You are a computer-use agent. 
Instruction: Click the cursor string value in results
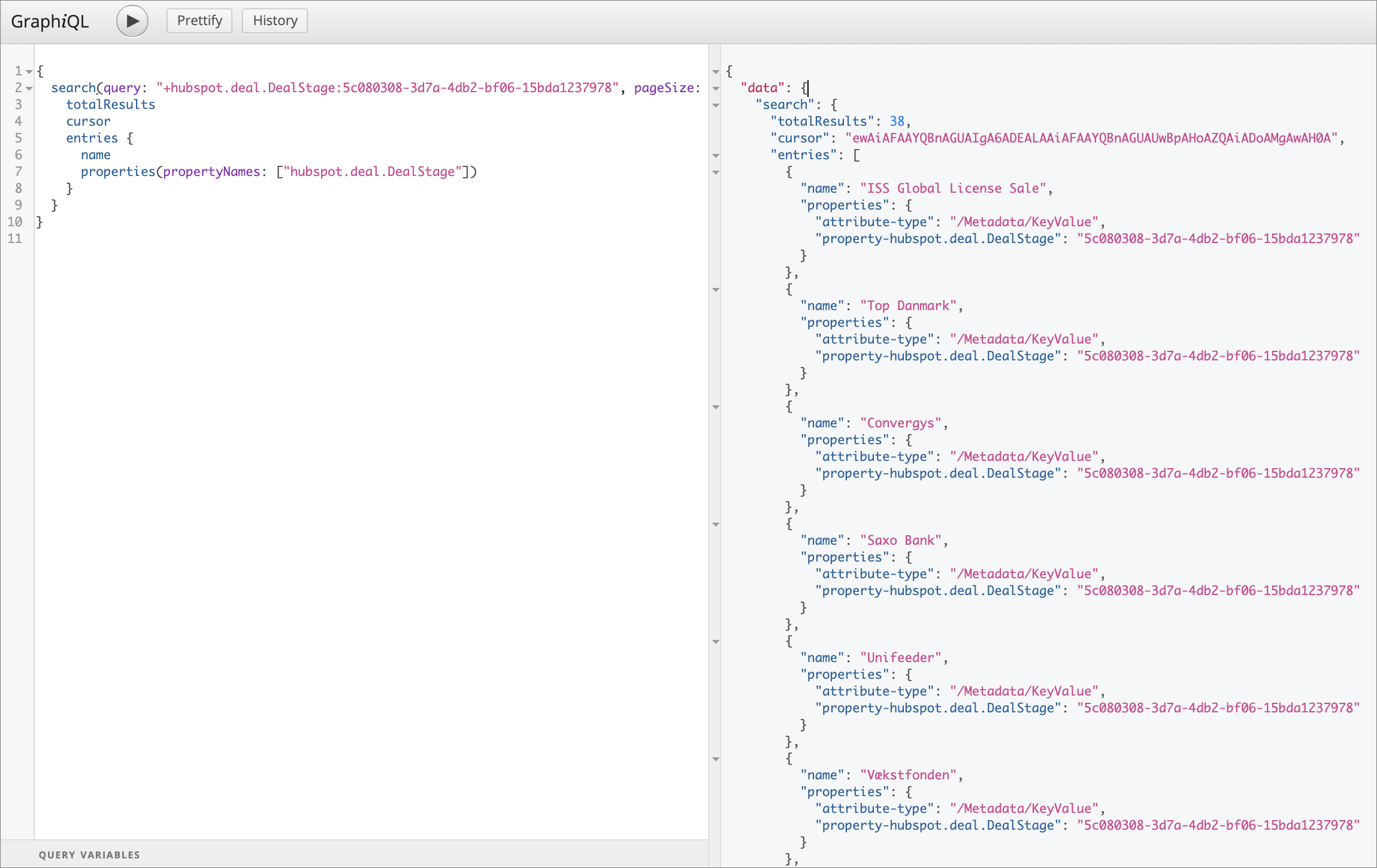point(1091,138)
